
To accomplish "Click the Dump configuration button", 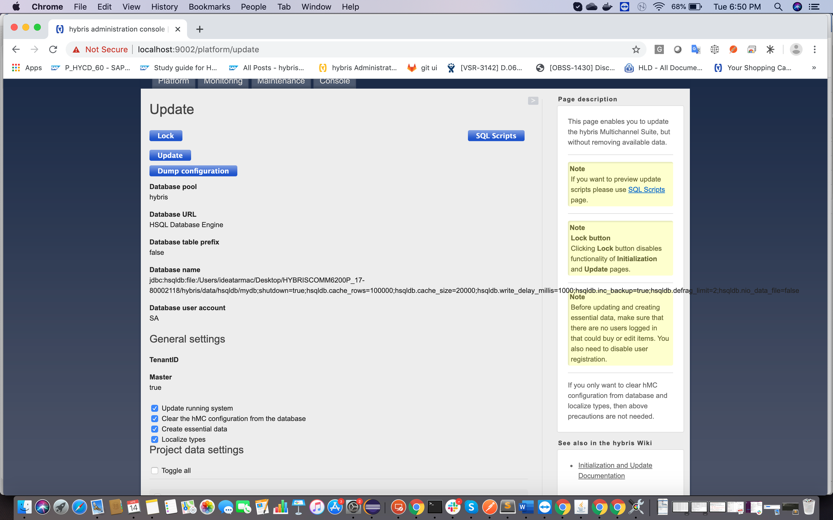I will pos(193,171).
